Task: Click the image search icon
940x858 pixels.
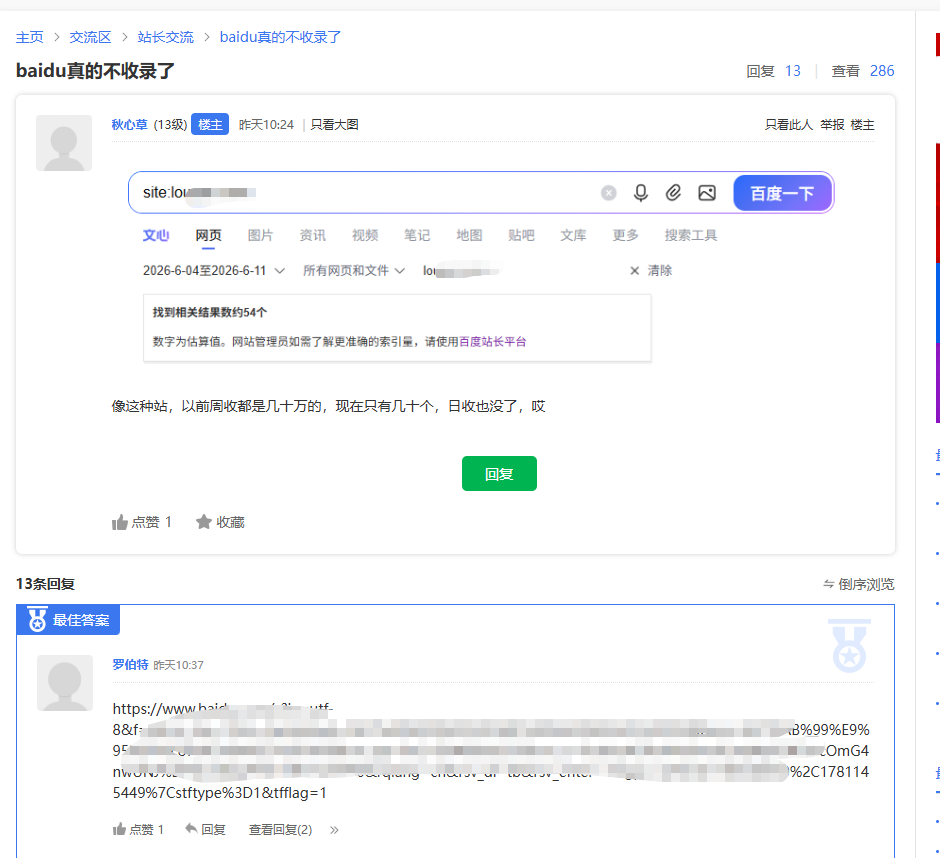Action: (707, 193)
